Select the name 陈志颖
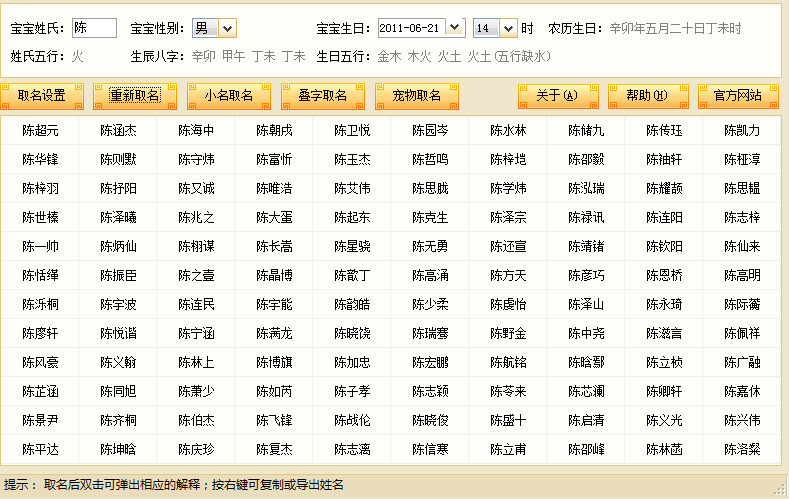This screenshot has height=499, width=789. (x=430, y=391)
